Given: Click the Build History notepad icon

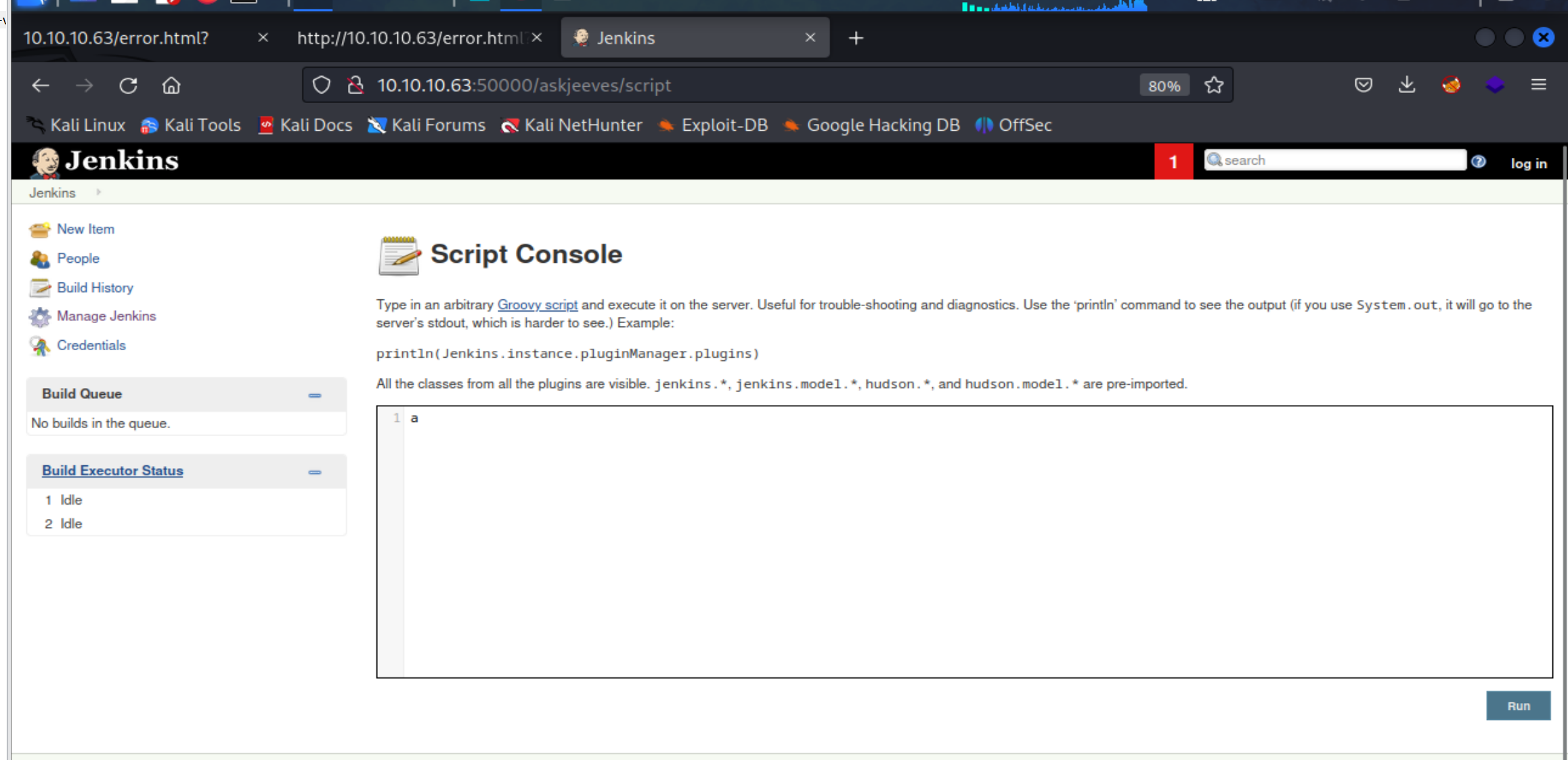Looking at the screenshot, I should [39, 288].
